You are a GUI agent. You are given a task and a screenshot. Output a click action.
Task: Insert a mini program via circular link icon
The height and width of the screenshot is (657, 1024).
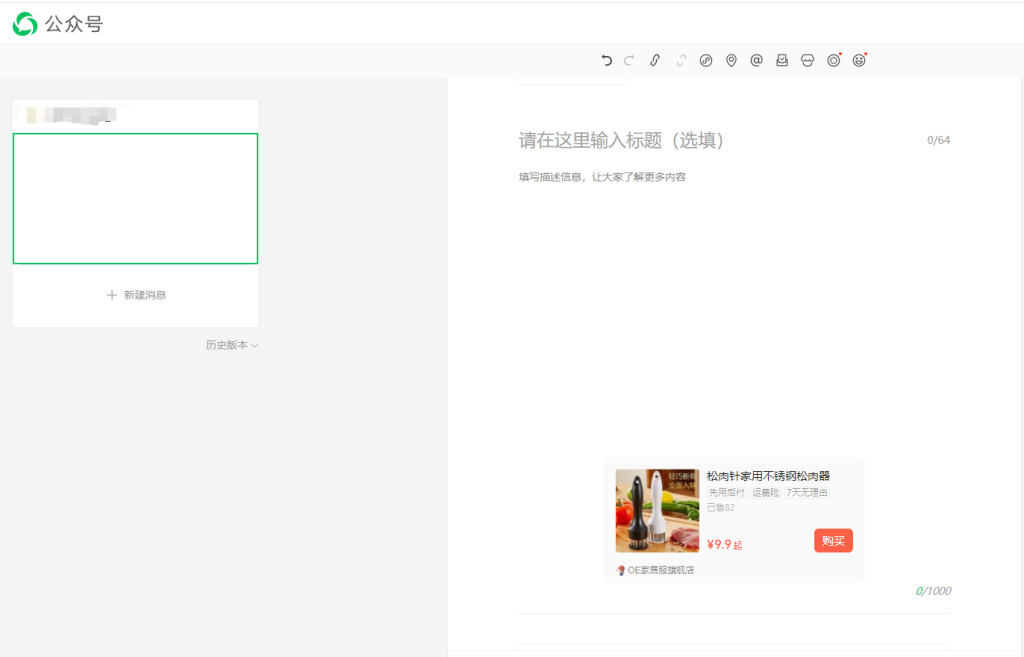pos(706,60)
